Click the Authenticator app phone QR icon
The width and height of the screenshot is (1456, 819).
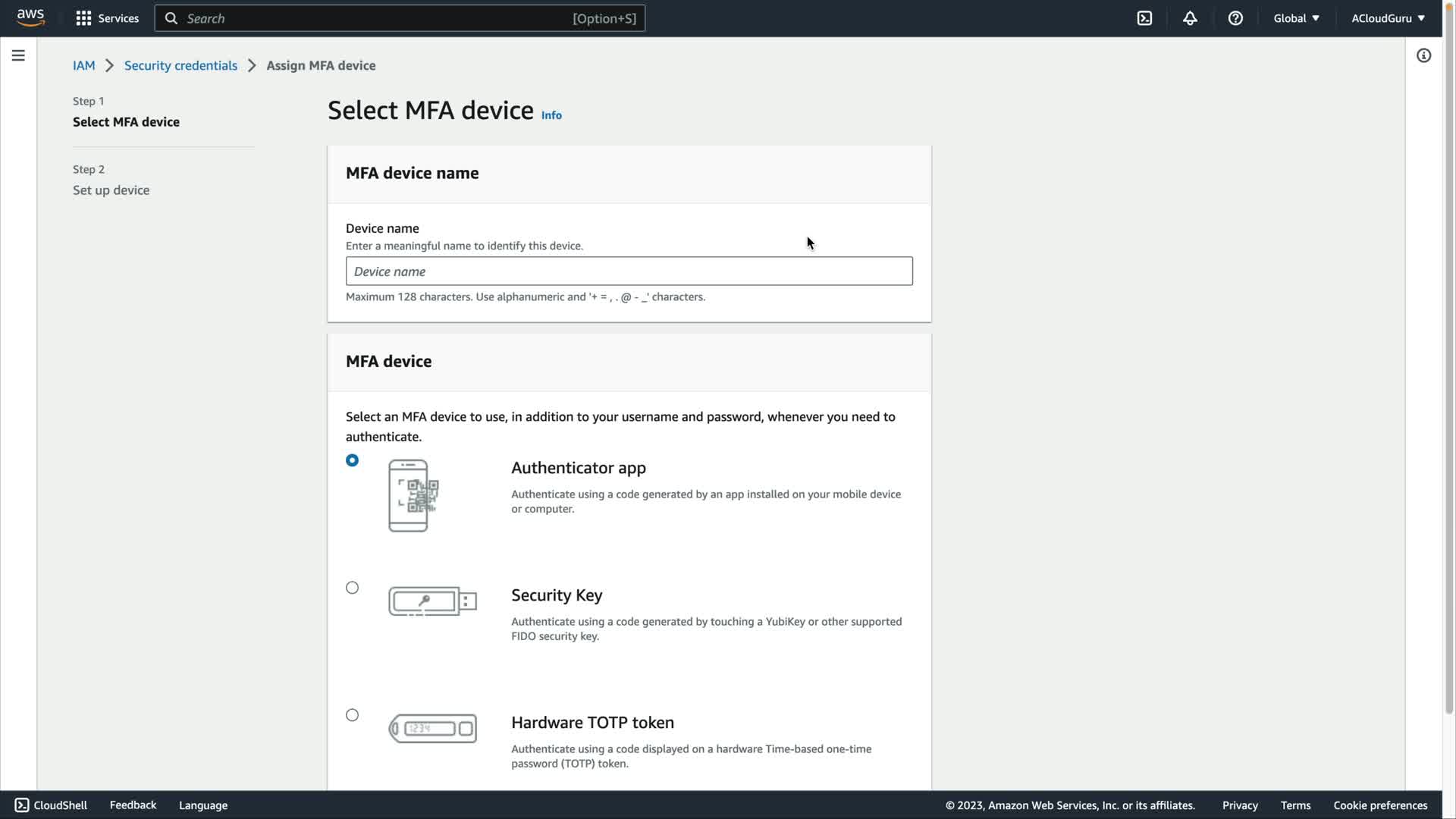point(413,496)
